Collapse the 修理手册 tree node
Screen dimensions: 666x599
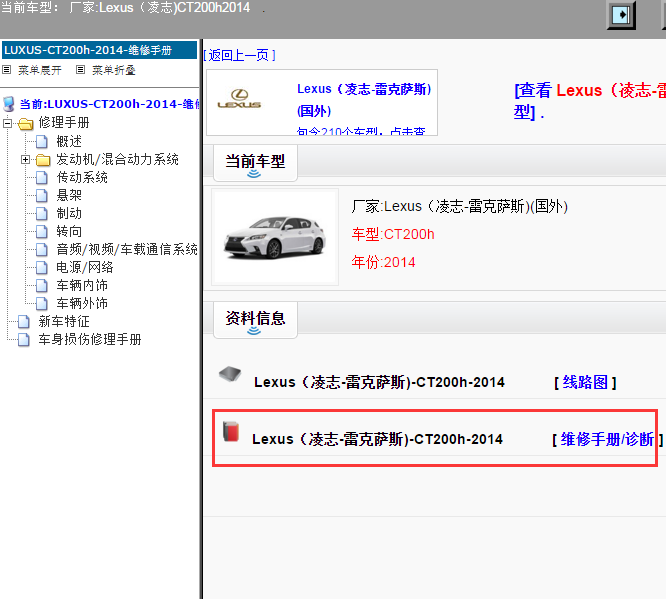pyautogui.click(x=7, y=124)
